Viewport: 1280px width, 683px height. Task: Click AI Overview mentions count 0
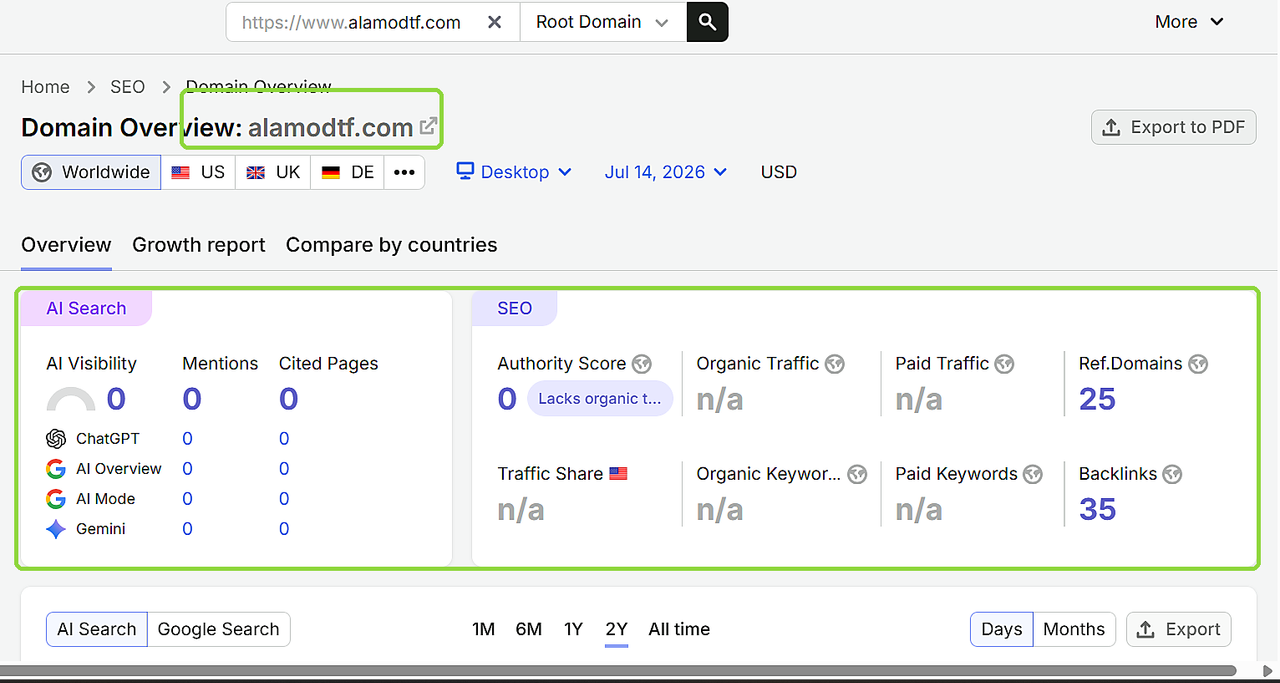point(187,469)
